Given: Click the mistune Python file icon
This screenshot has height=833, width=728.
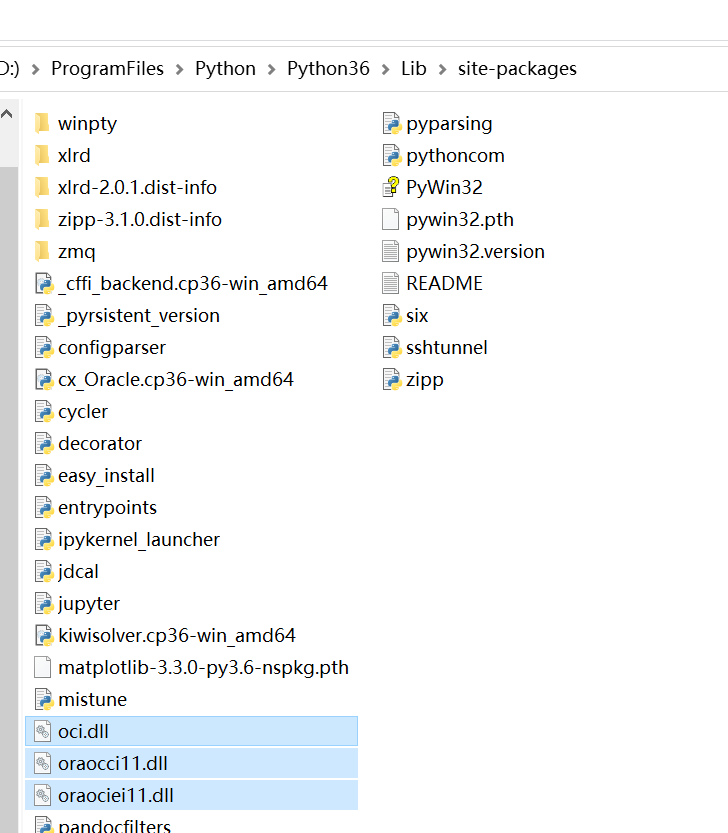Looking at the screenshot, I should (44, 699).
